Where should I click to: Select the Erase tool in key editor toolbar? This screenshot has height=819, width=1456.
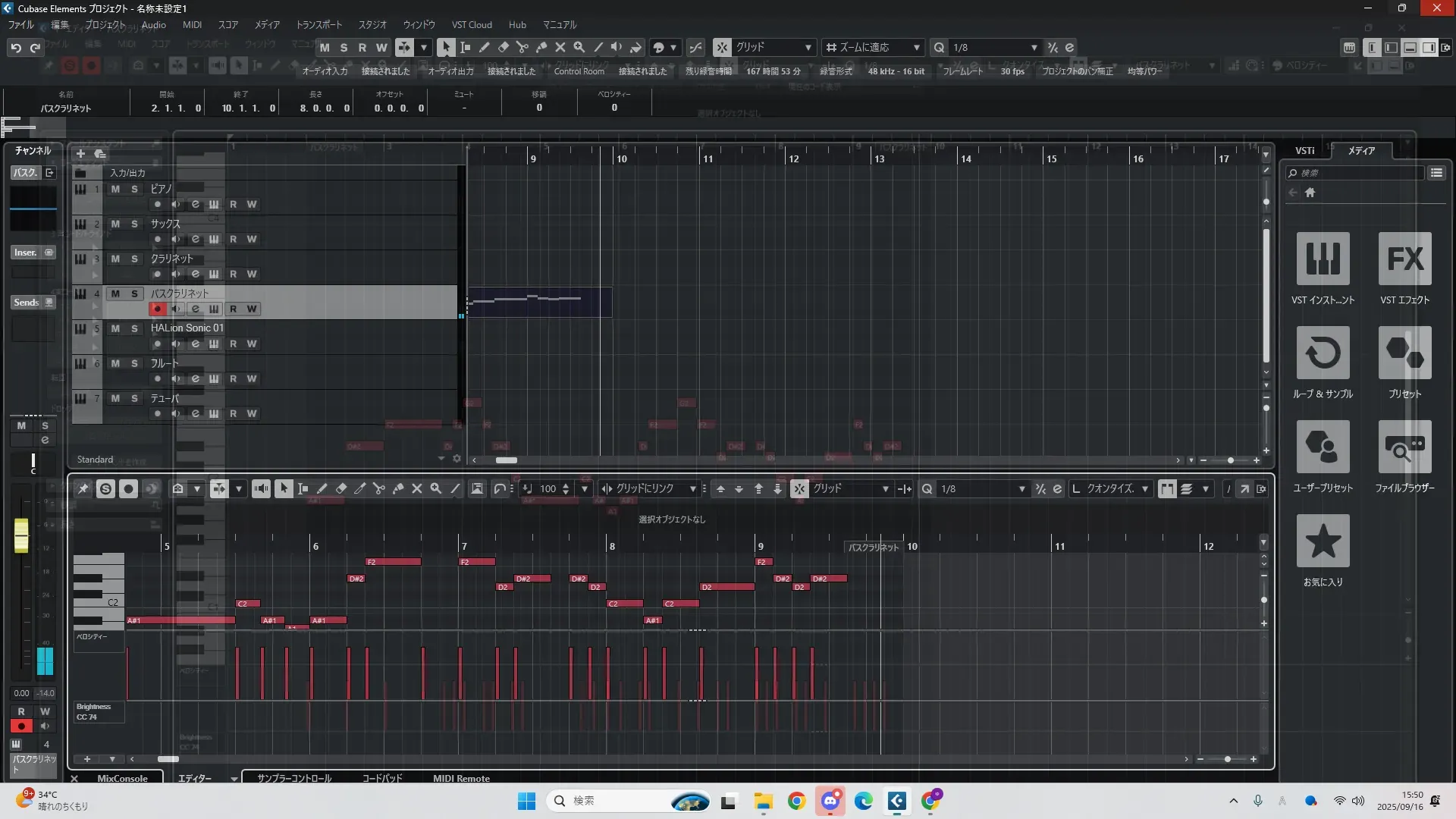coord(341,489)
